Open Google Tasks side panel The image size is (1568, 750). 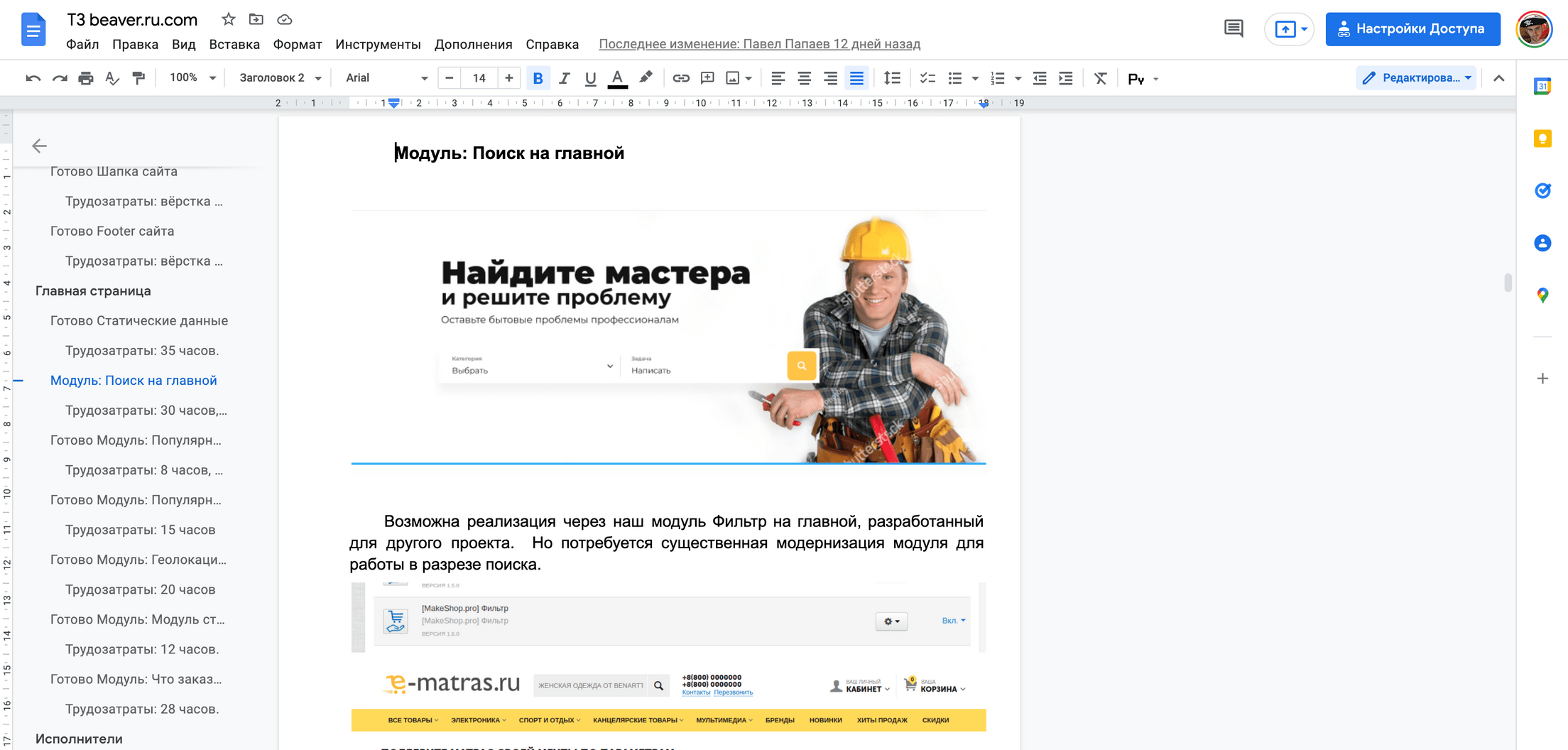point(1542,190)
